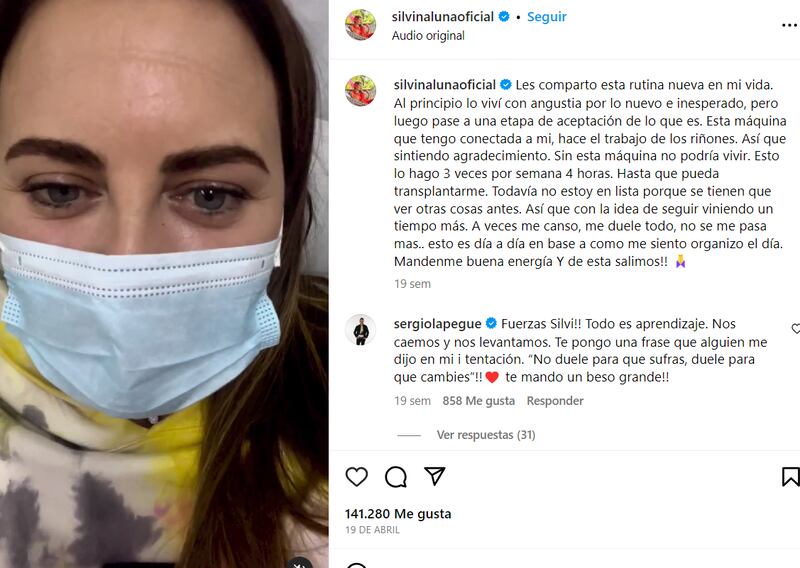Screen dimensions: 800x568
Task: Open the 141.280 Me gusta likes list
Action: pos(398,513)
